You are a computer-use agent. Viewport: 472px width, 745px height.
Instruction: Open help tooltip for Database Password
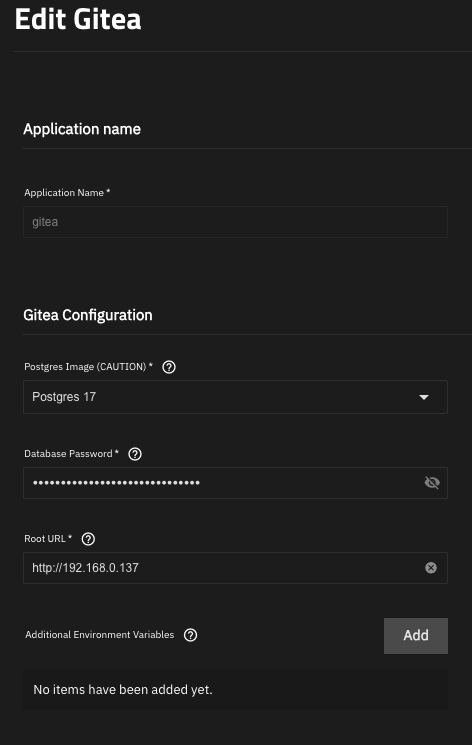click(135, 454)
